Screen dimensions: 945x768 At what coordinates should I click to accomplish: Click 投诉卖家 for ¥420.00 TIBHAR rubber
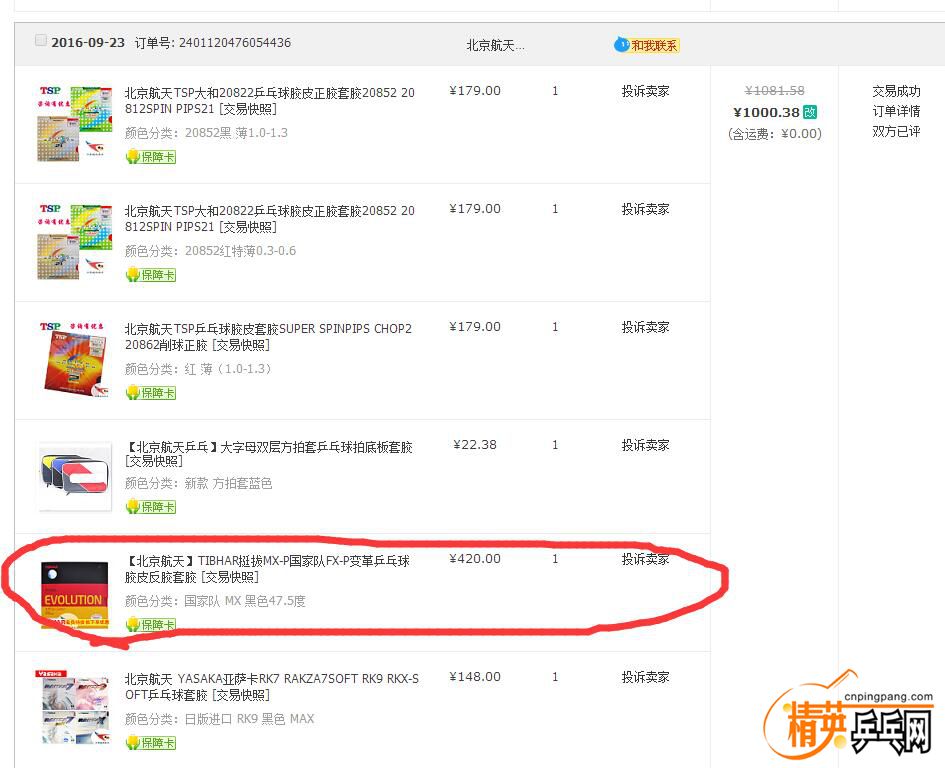pos(645,559)
